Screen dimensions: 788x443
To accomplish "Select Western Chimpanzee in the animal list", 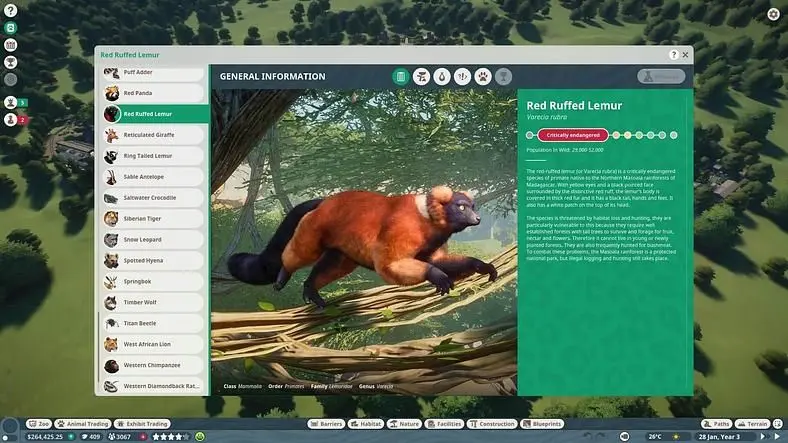I will coord(153,365).
